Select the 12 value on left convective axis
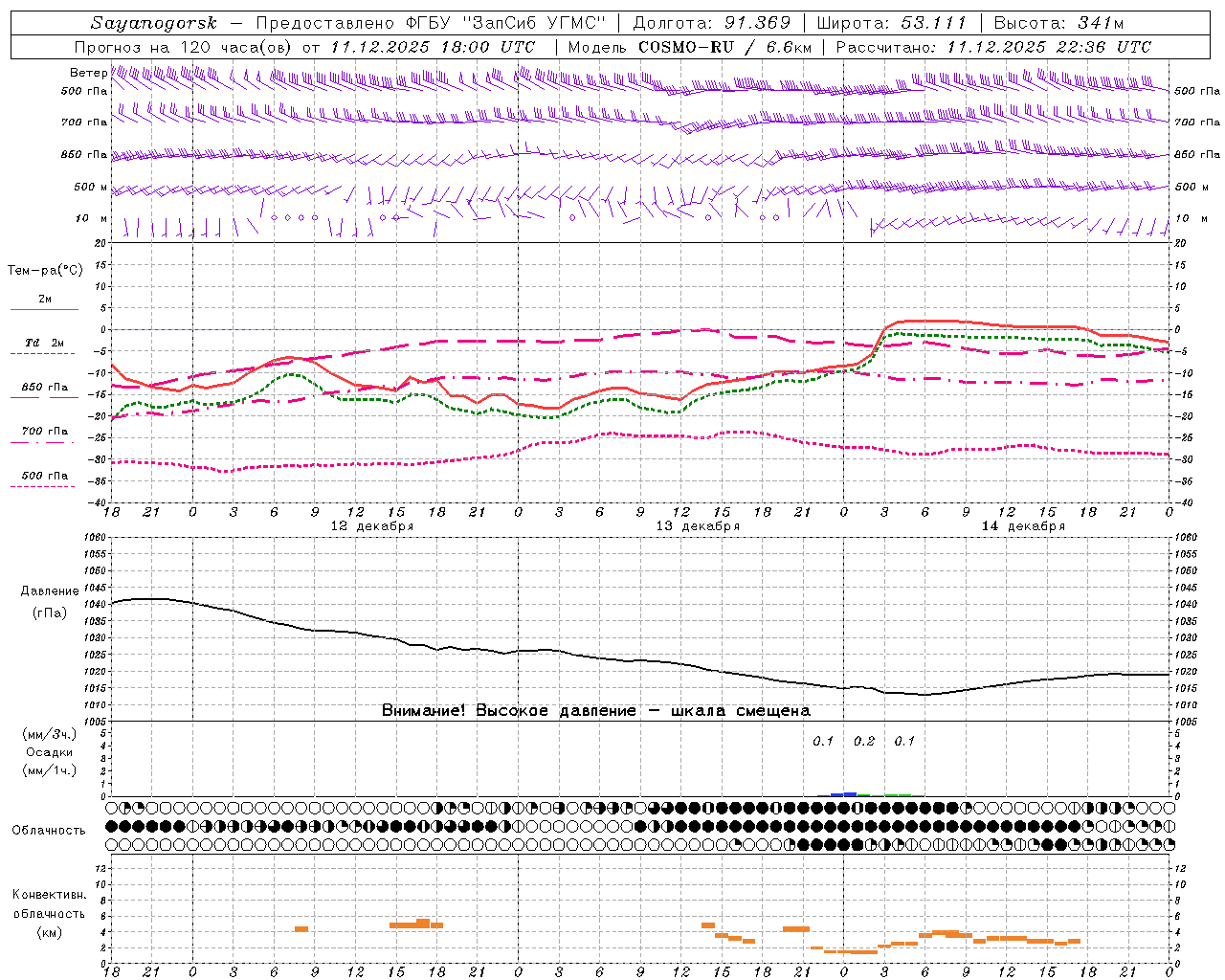Screen dimensions: 1225x980 click(x=101, y=868)
